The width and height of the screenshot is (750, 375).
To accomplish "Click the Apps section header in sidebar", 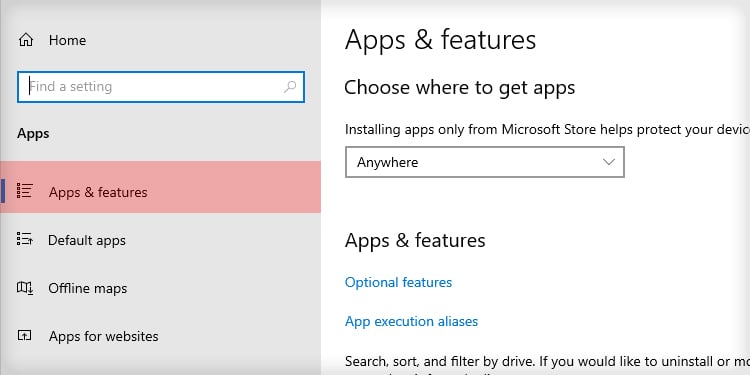I will pyautogui.click(x=33, y=133).
